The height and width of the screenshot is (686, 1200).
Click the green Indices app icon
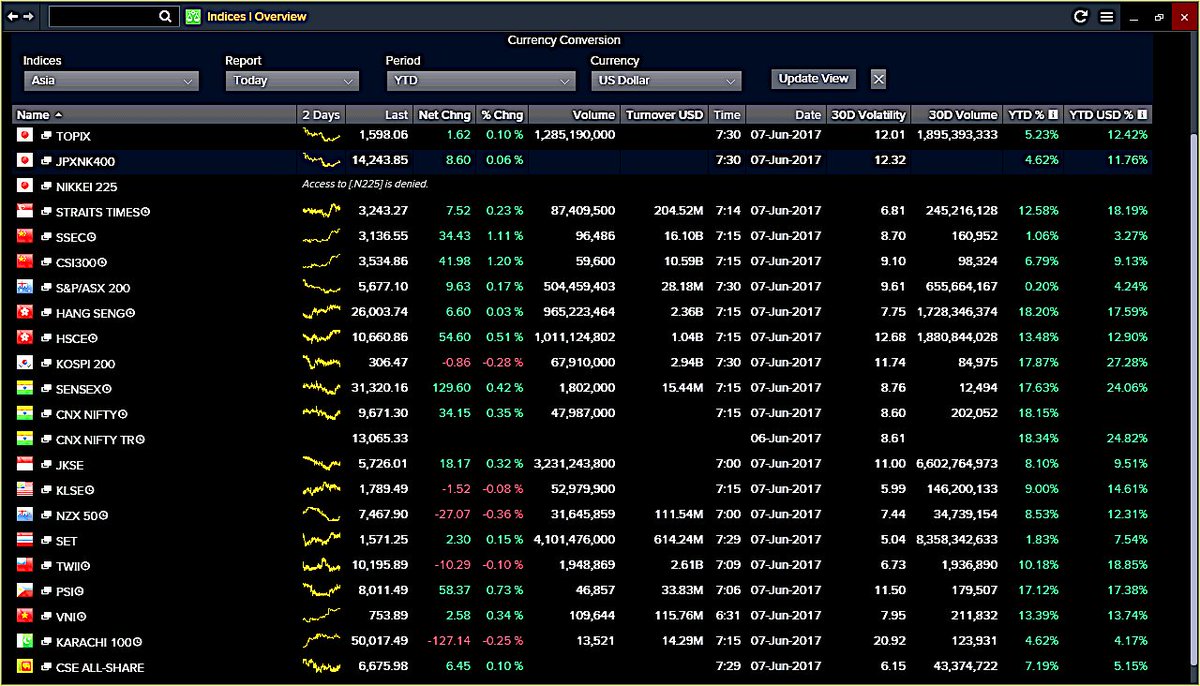coord(193,17)
